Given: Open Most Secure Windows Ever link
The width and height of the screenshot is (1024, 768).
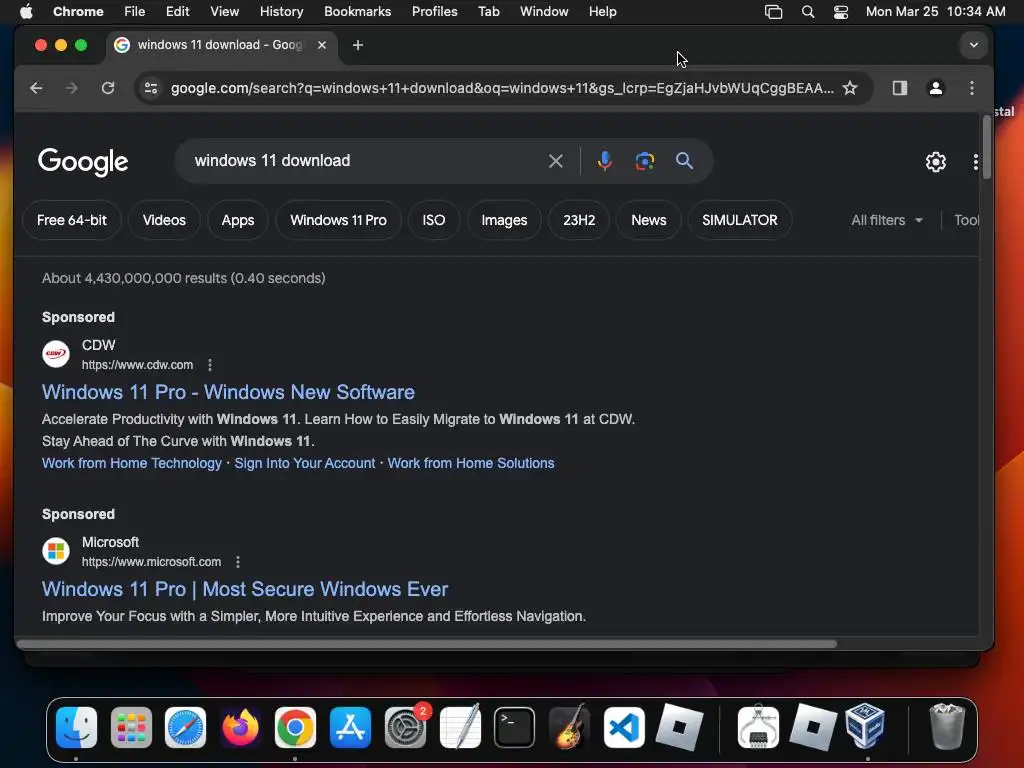Looking at the screenshot, I should pyautogui.click(x=245, y=589).
